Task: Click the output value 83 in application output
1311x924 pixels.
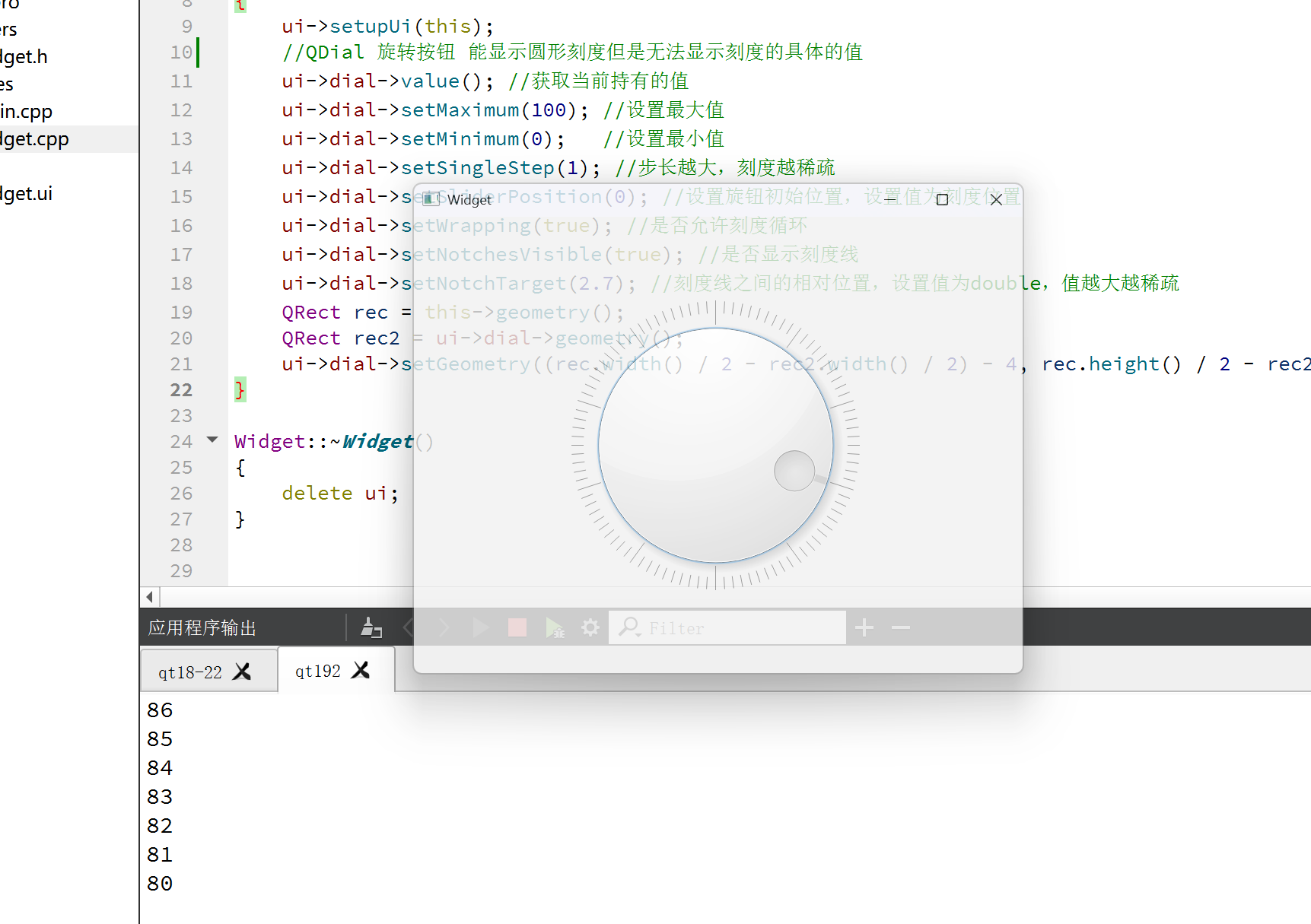Action: pyautogui.click(x=160, y=797)
